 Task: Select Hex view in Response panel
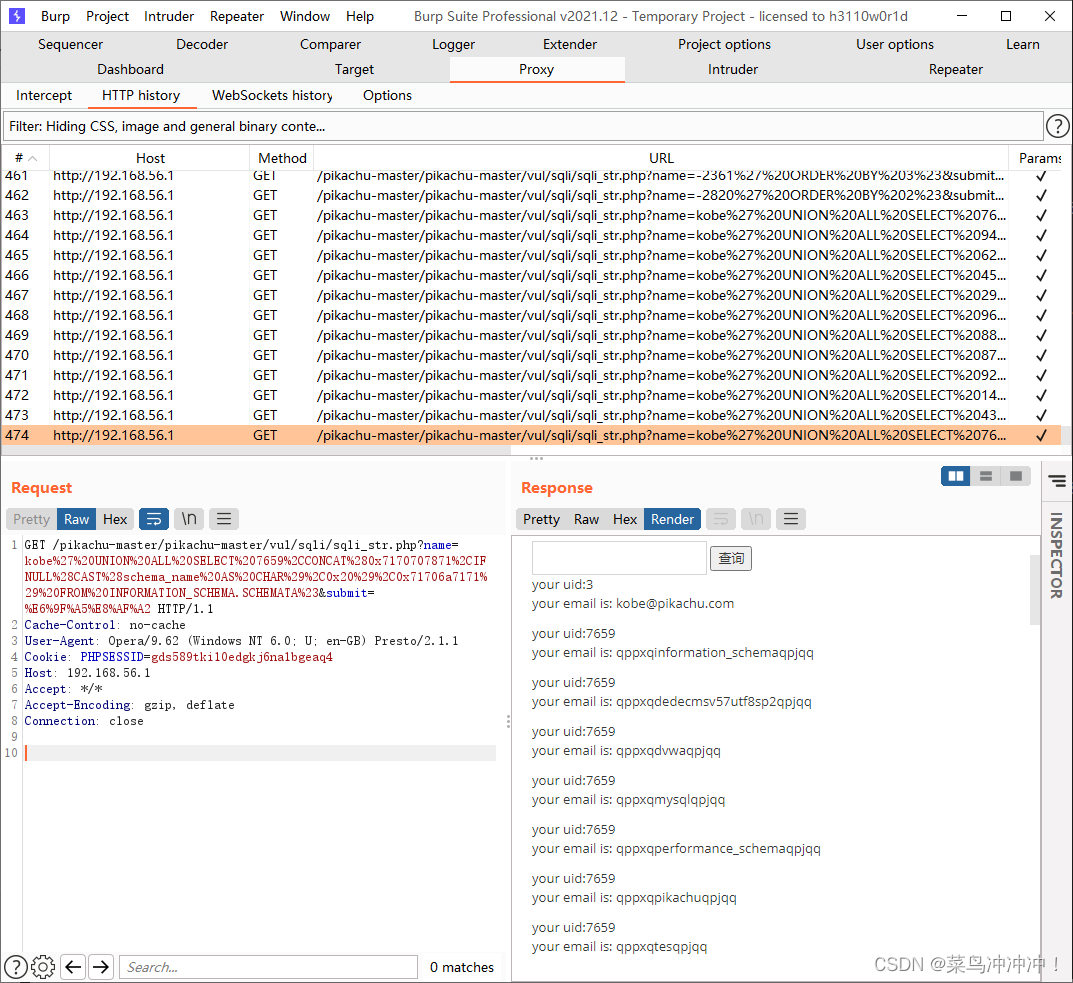[x=625, y=519]
